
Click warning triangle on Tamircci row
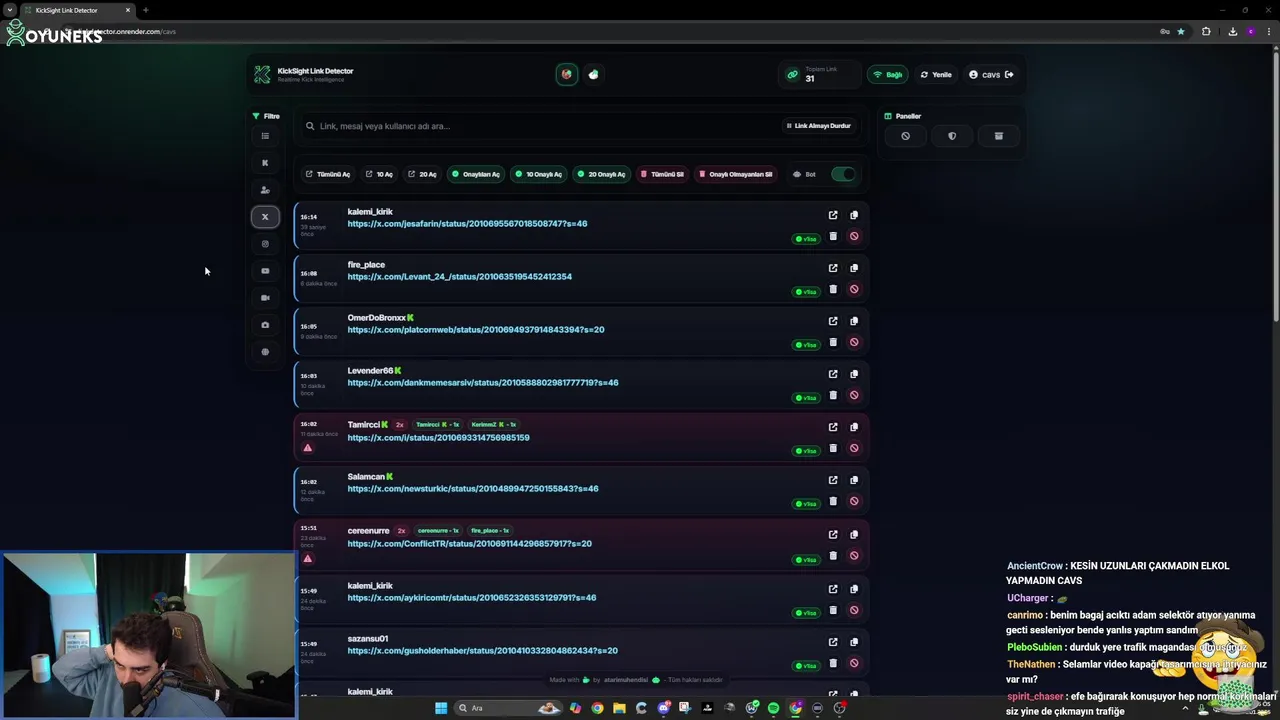pyautogui.click(x=308, y=448)
